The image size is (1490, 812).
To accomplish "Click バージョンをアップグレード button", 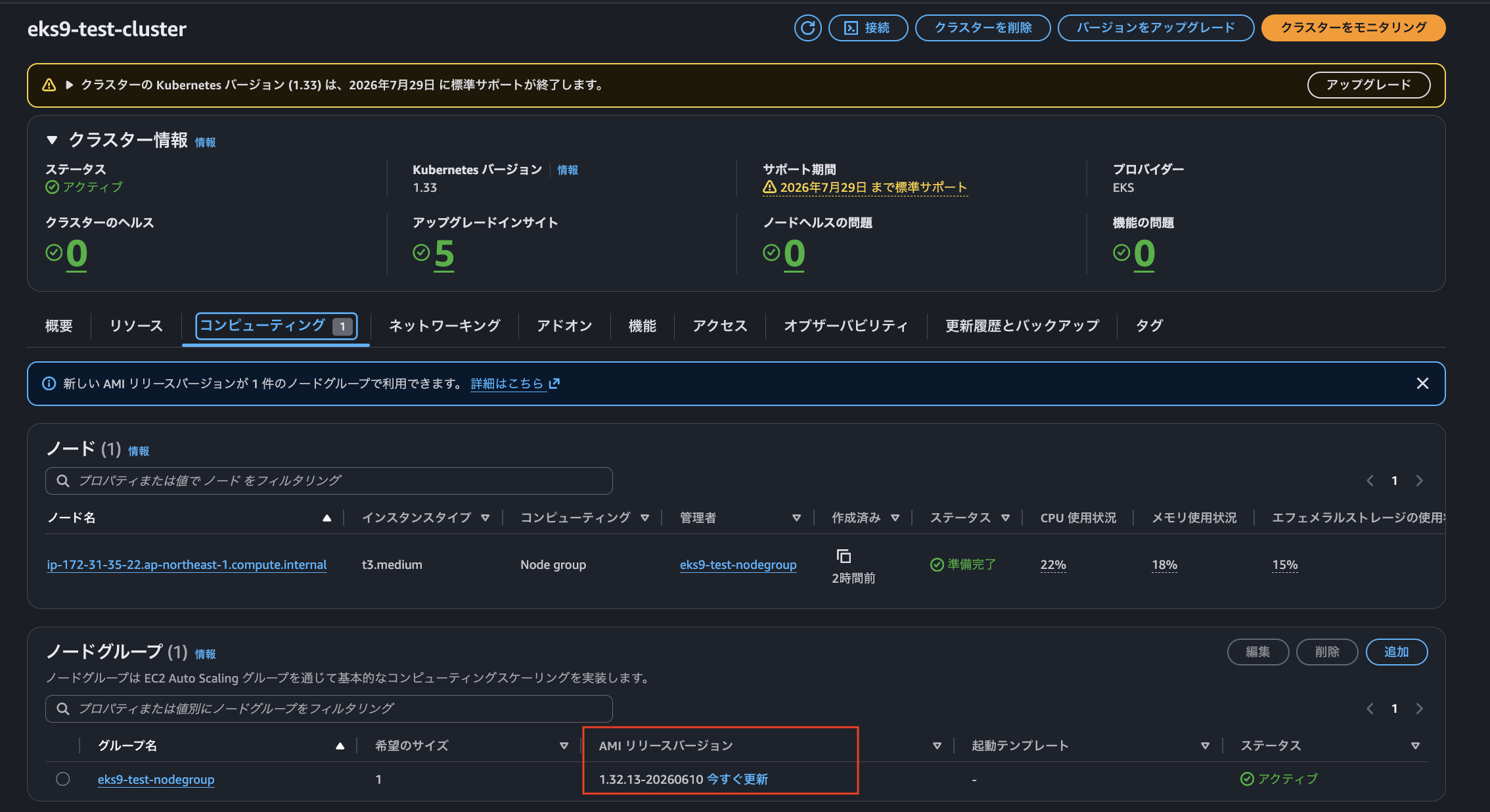I will pyautogui.click(x=1156, y=28).
